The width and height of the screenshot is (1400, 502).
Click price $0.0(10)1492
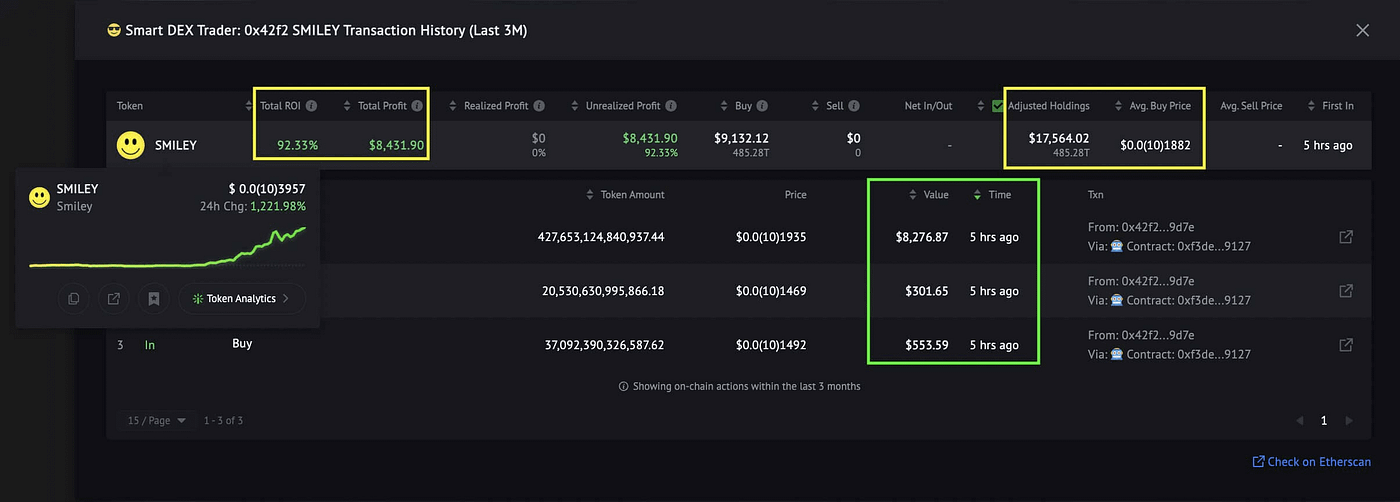(771, 345)
